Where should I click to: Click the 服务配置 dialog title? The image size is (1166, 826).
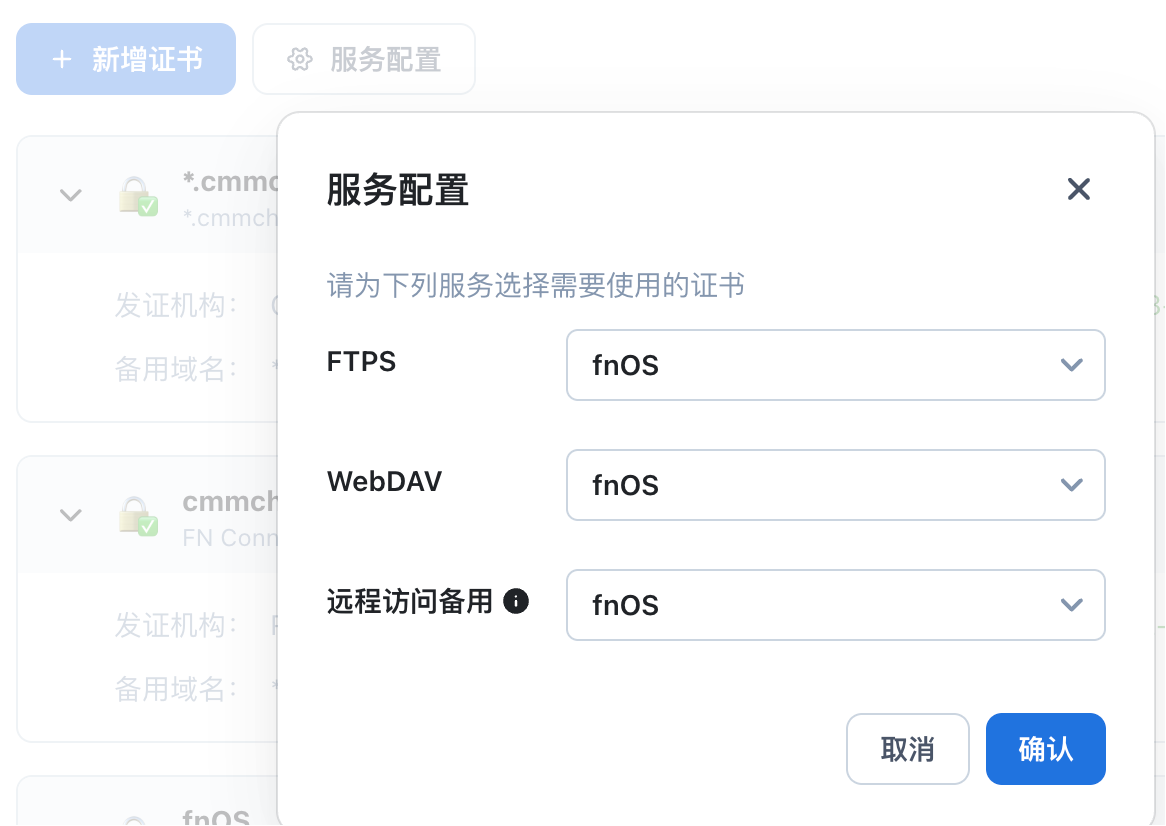[398, 190]
